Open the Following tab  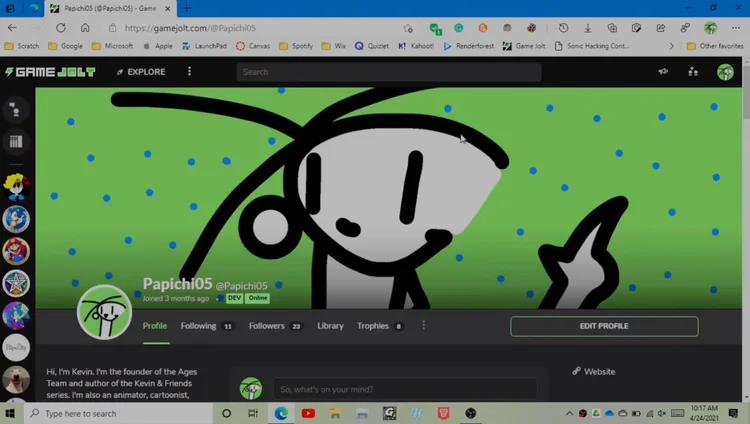(207, 326)
